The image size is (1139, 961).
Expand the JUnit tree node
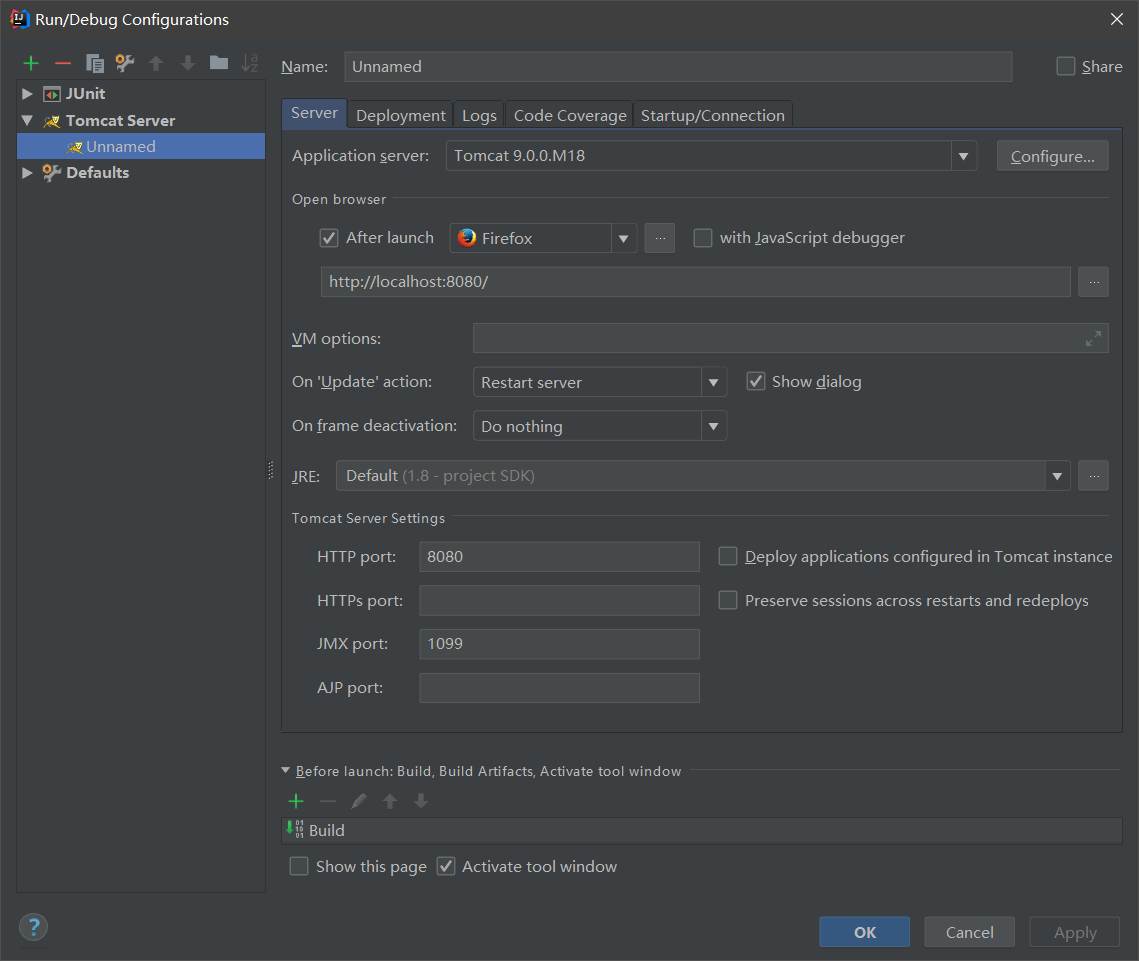27,94
